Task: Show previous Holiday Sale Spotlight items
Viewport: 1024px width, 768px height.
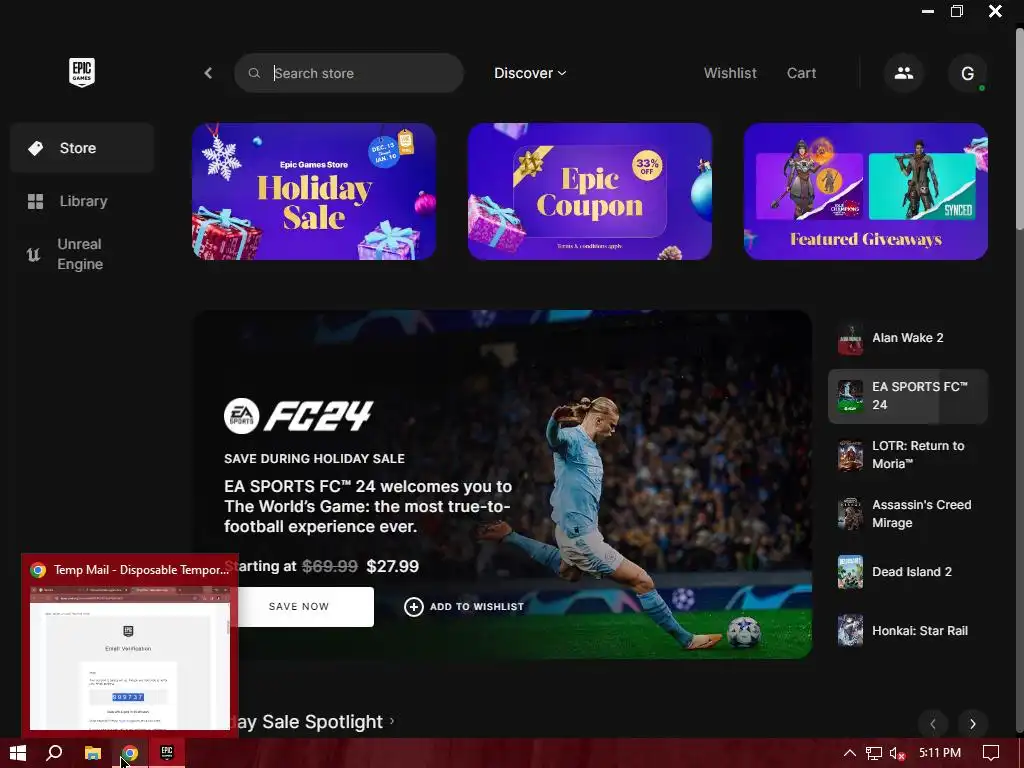Action: coord(933,724)
